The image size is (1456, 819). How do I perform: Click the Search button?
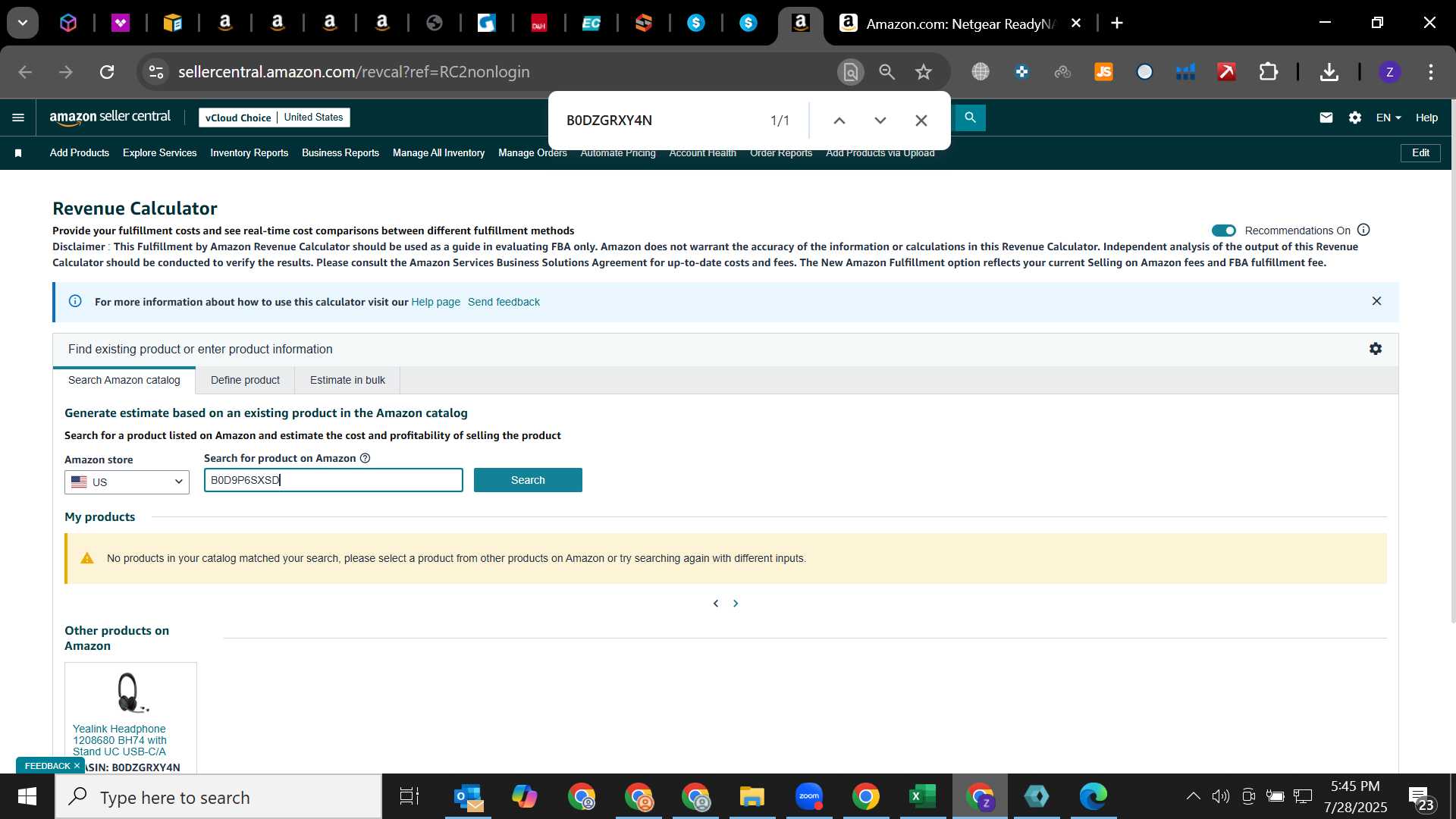click(528, 480)
